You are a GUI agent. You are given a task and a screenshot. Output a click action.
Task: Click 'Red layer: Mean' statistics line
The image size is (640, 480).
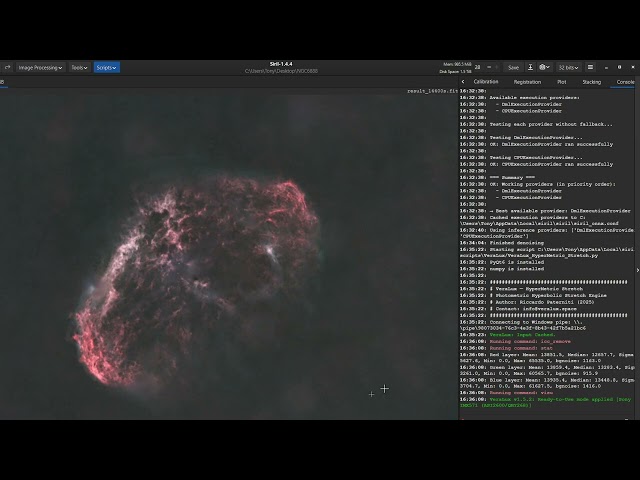(x=547, y=358)
